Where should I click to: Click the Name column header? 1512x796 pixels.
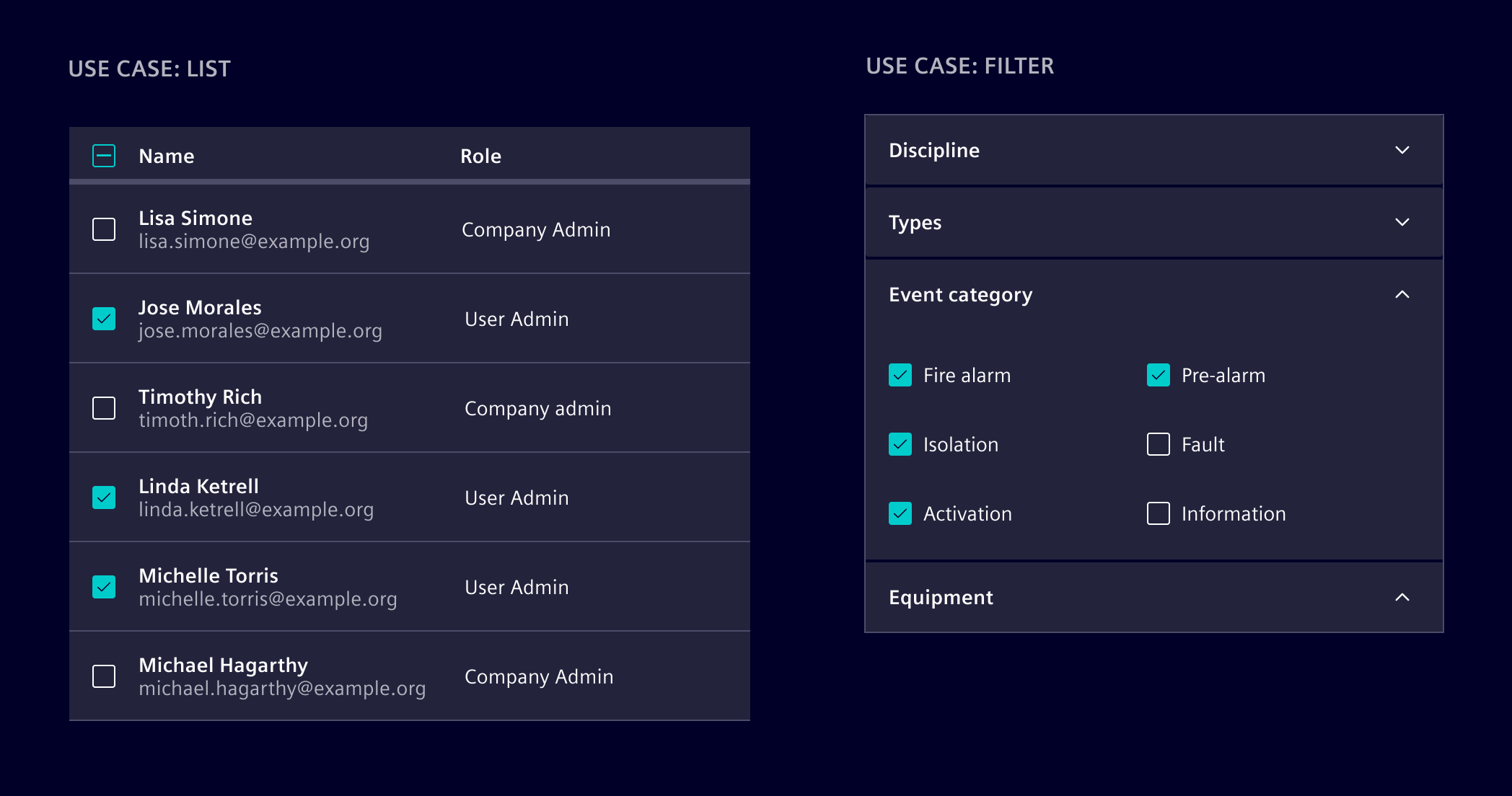point(167,156)
